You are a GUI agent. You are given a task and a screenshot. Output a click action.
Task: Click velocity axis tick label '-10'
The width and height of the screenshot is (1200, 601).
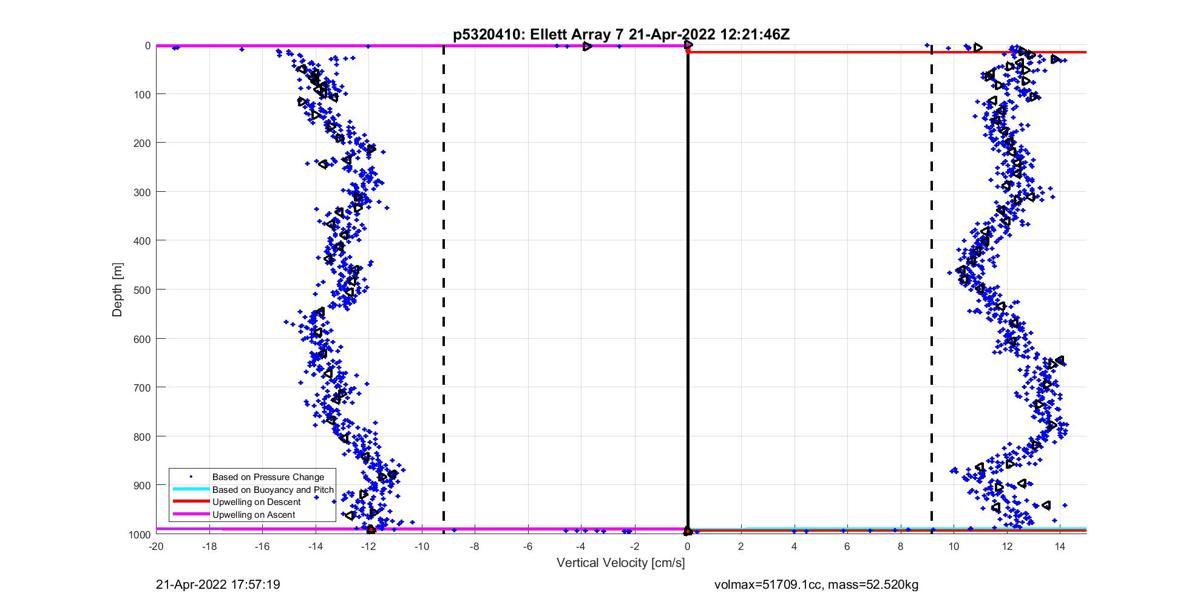421,547
